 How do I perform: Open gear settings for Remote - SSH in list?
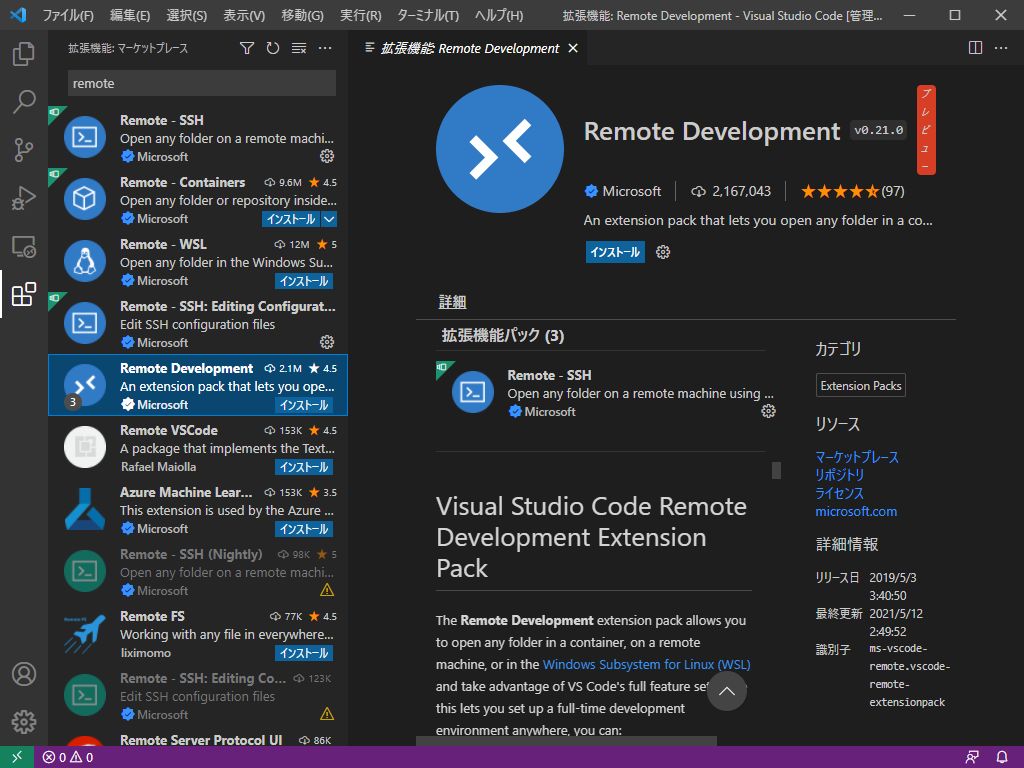point(327,156)
